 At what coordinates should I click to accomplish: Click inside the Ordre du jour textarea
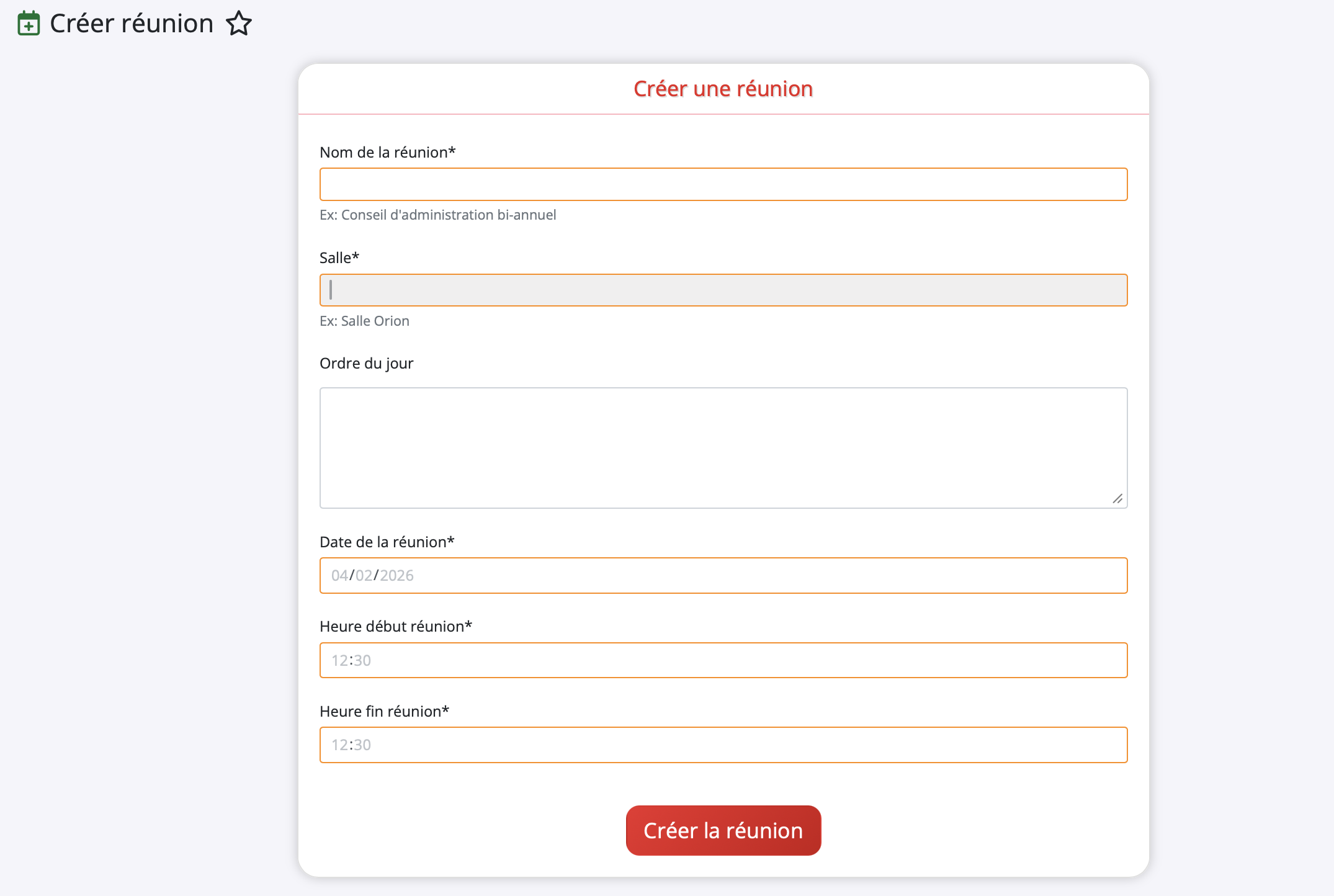point(723,447)
